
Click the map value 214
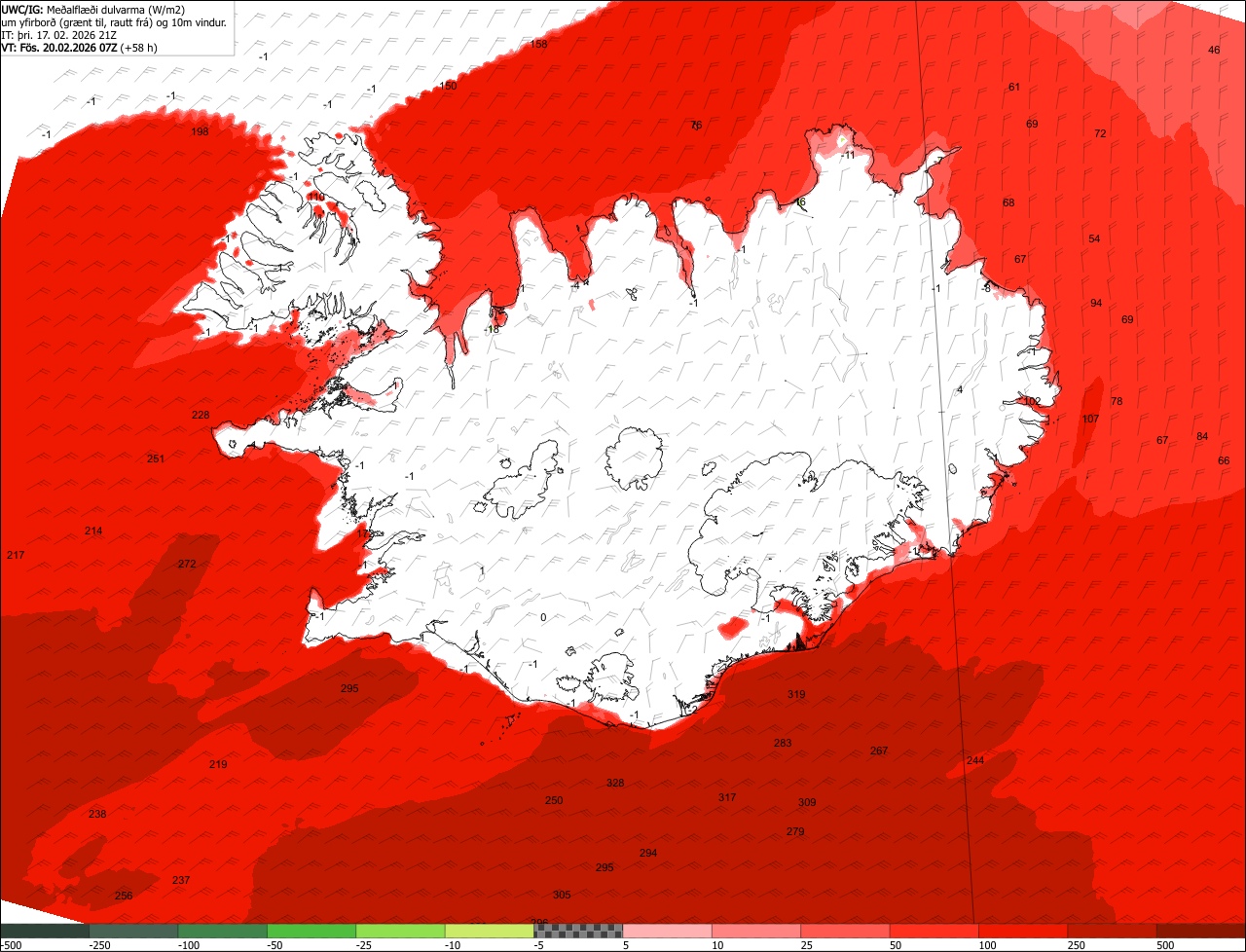pyautogui.click(x=93, y=531)
